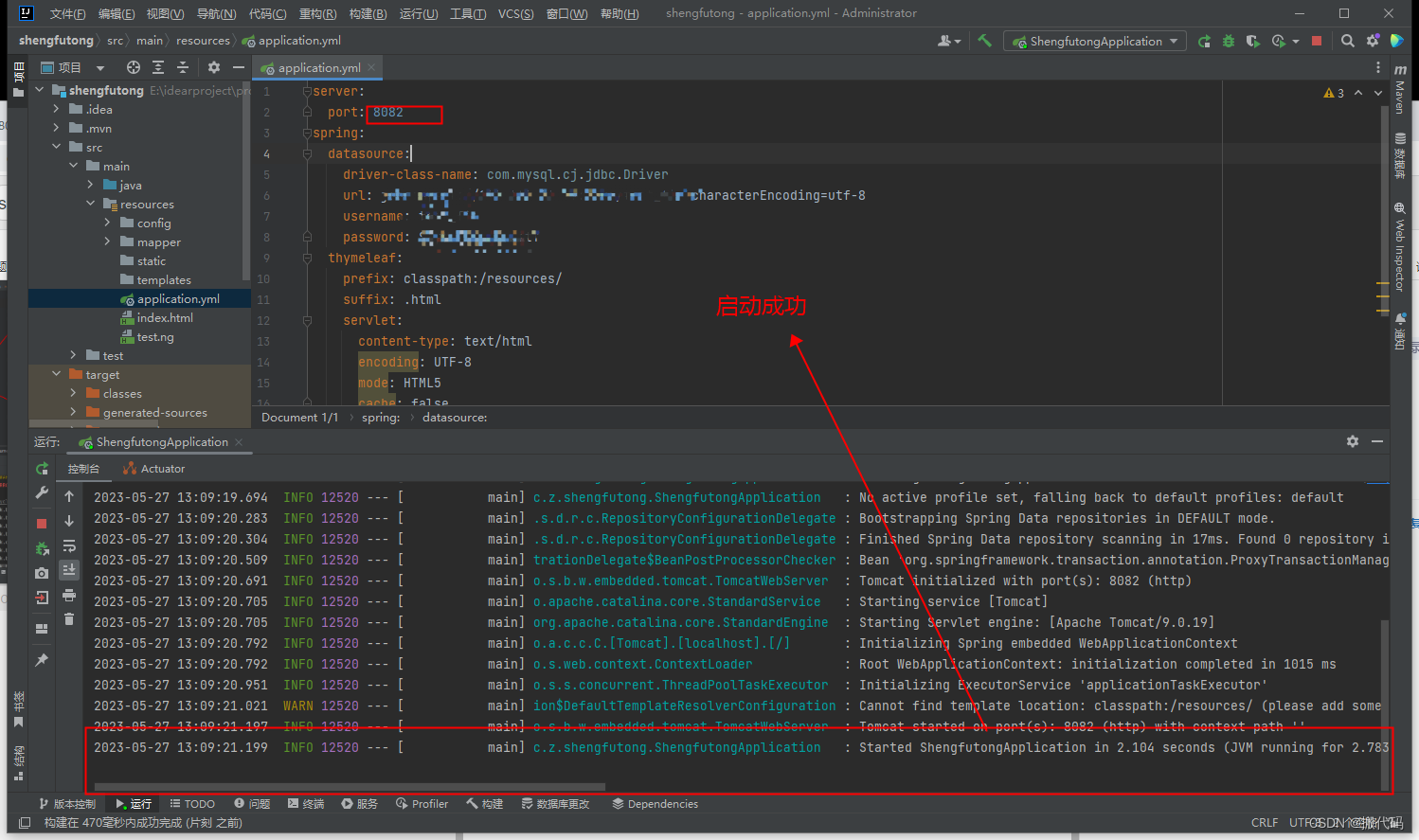The height and width of the screenshot is (840, 1419).
Task: Run with Coverage using the shield icon
Action: (1252, 41)
